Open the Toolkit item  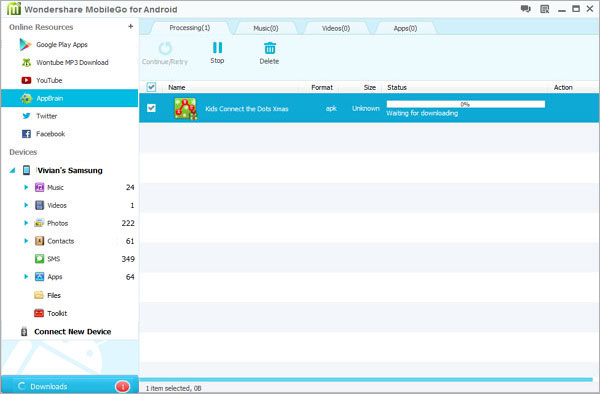[57, 313]
